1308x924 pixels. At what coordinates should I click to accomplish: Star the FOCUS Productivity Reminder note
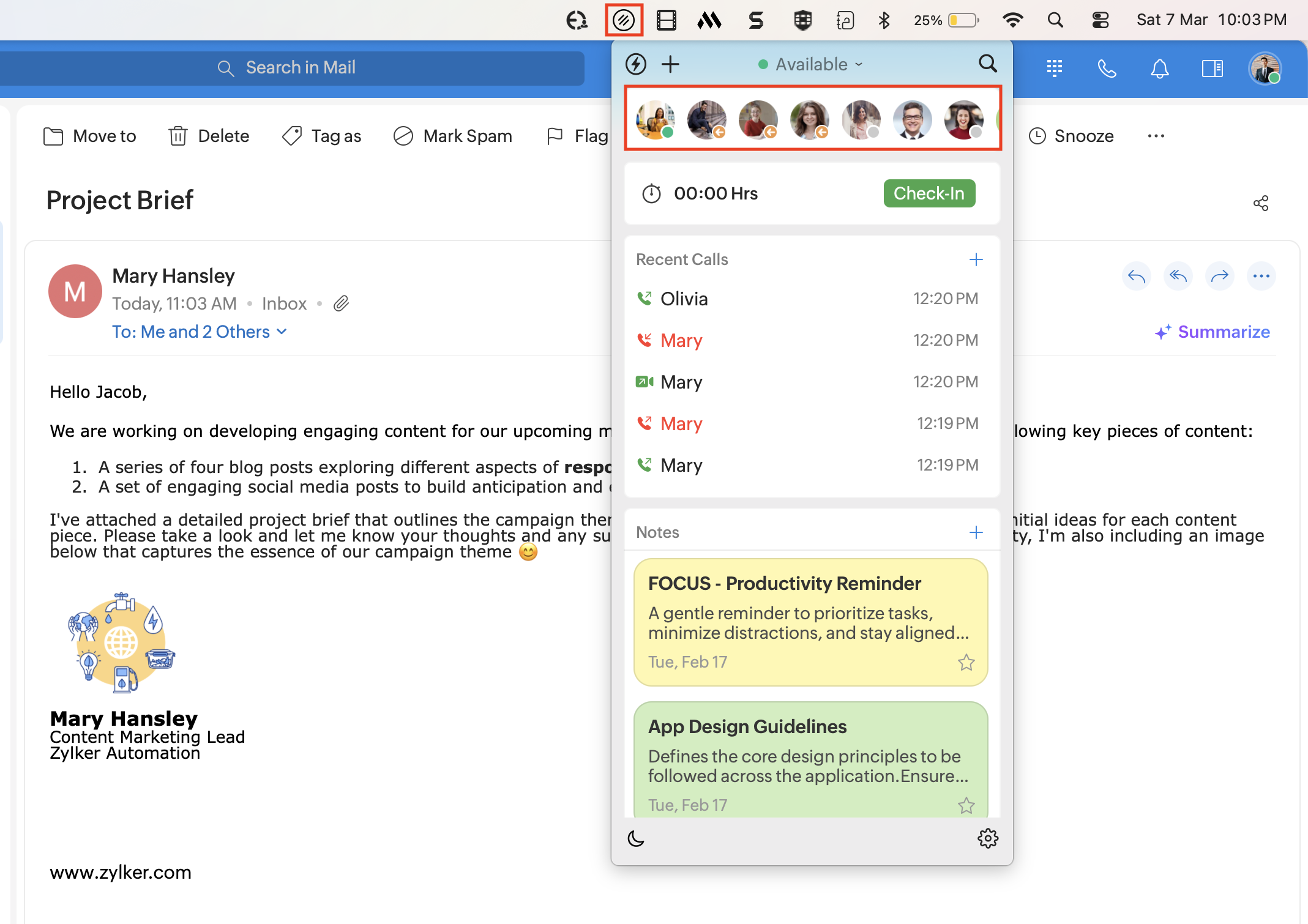[966, 662]
